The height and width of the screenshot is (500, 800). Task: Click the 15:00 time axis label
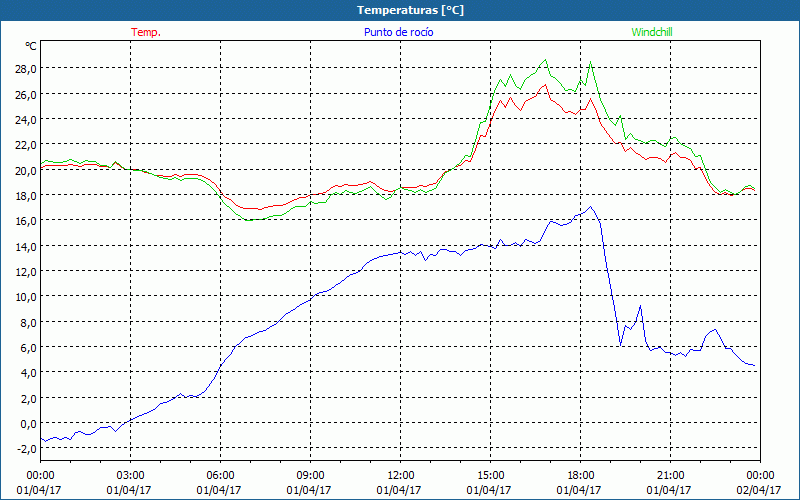pyautogui.click(x=490, y=476)
